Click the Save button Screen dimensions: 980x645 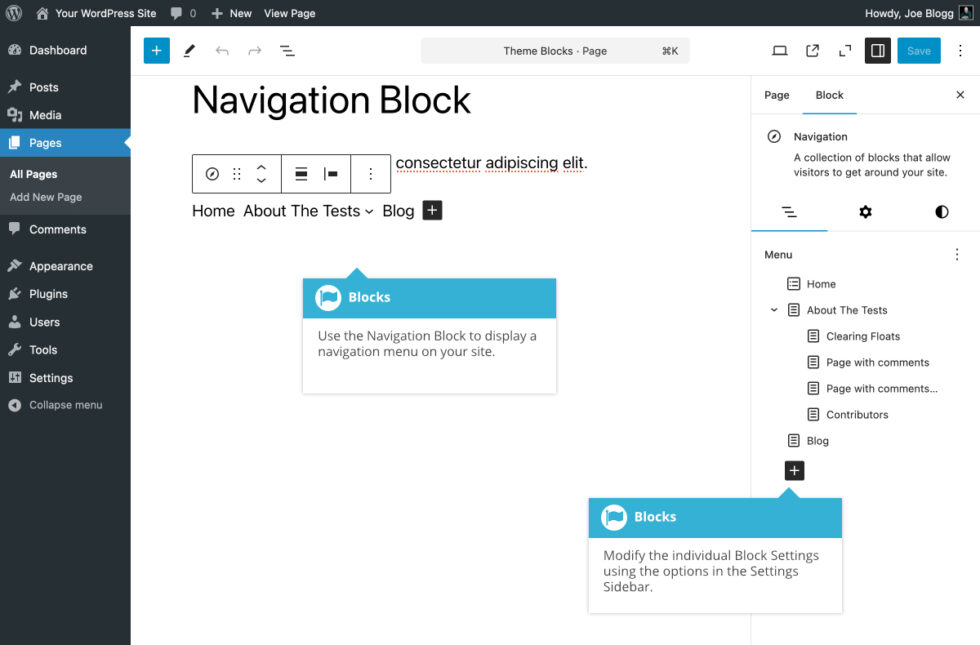919,51
